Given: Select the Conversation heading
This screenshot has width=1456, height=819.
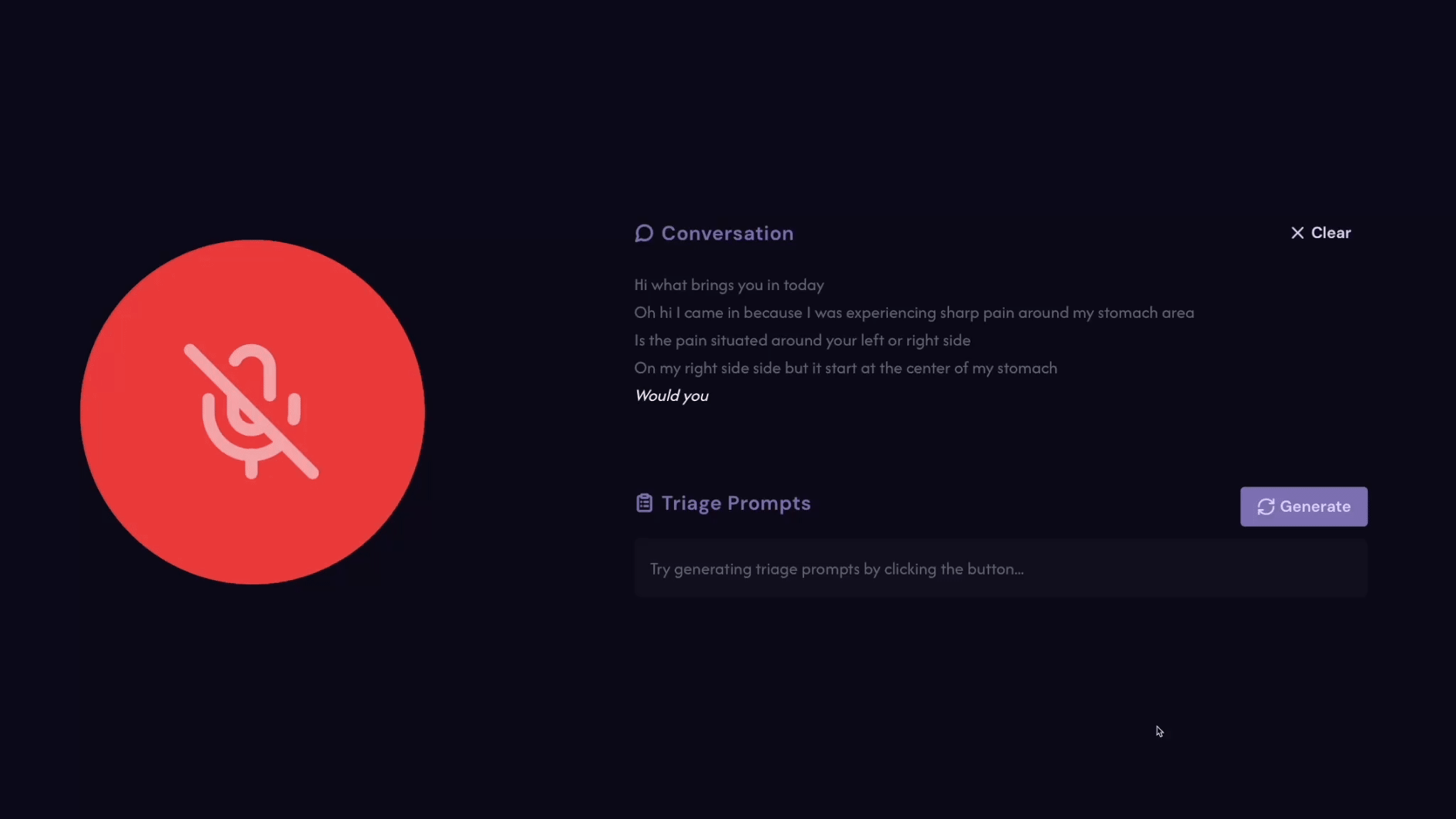Looking at the screenshot, I should coord(727,233).
